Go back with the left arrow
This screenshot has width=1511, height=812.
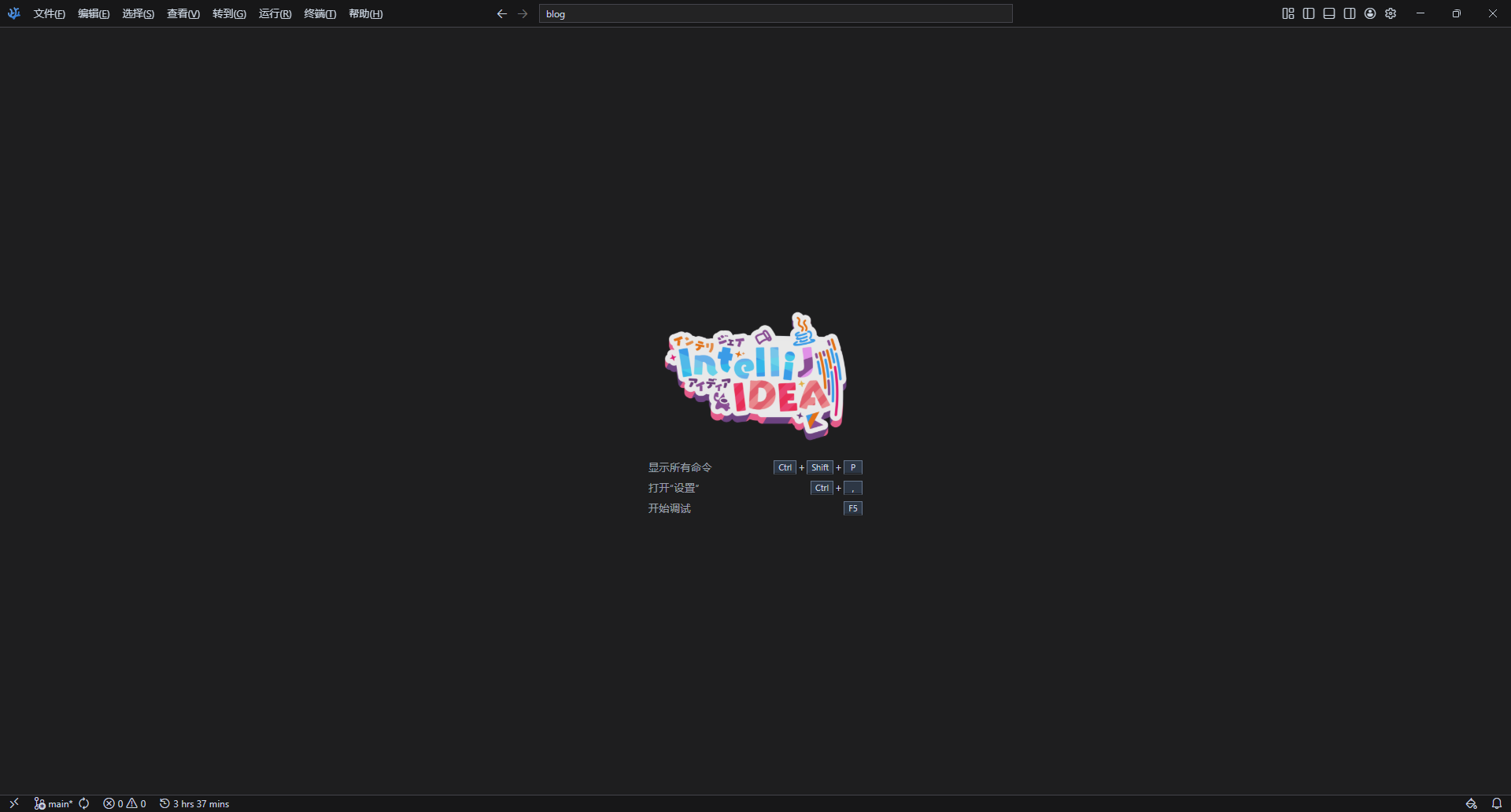(502, 13)
